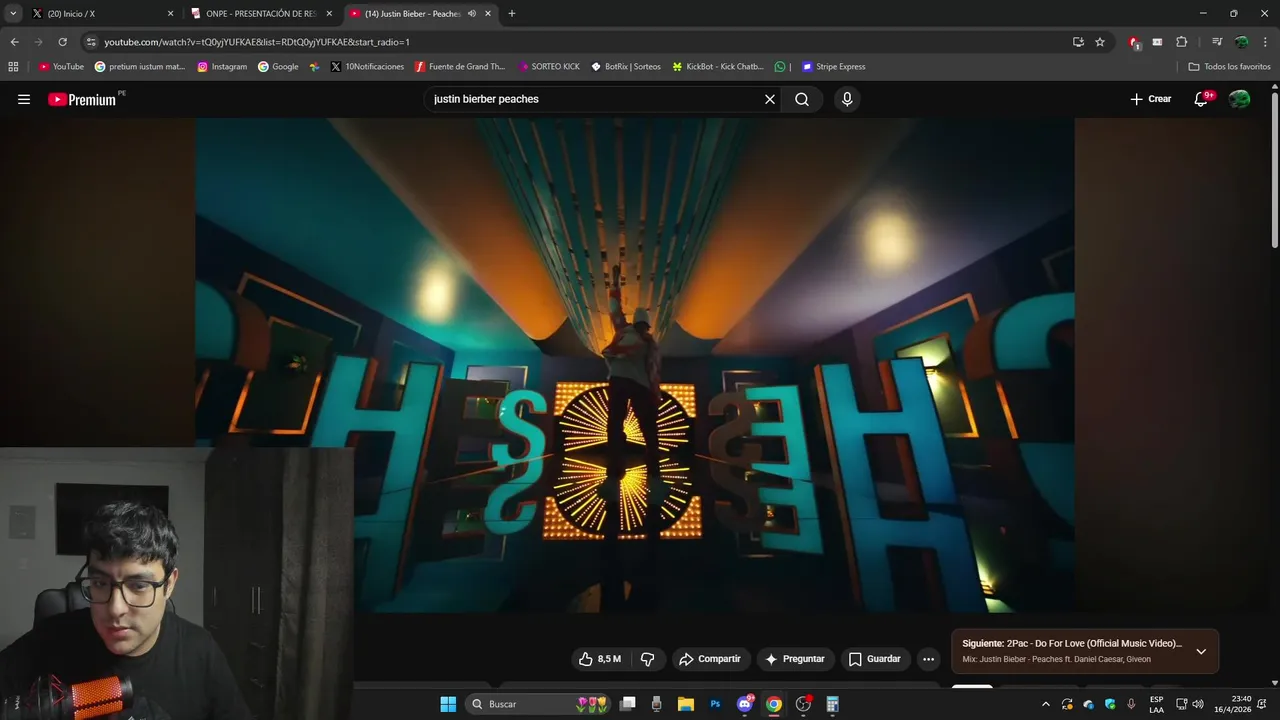1280x720 pixels.
Task: Go back in browser history
Action: click(14, 42)
